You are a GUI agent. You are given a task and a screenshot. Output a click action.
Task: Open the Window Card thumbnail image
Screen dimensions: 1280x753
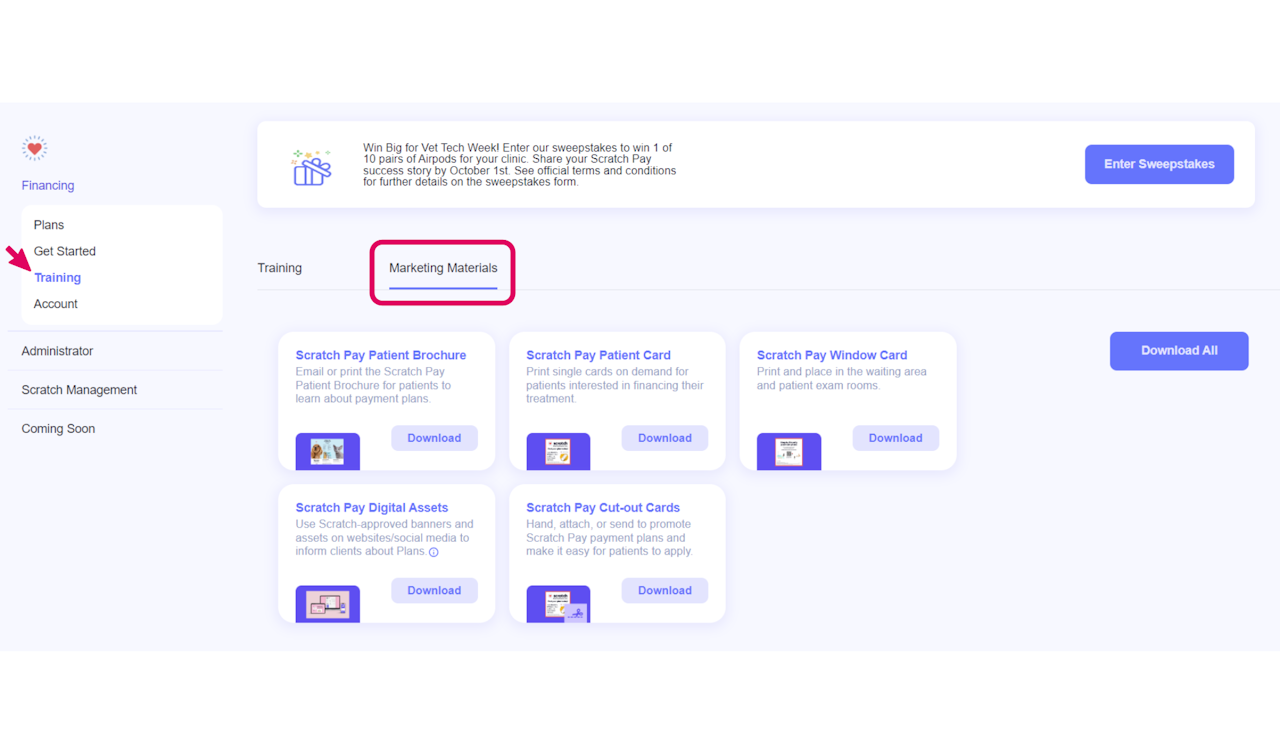coord(789,452)
